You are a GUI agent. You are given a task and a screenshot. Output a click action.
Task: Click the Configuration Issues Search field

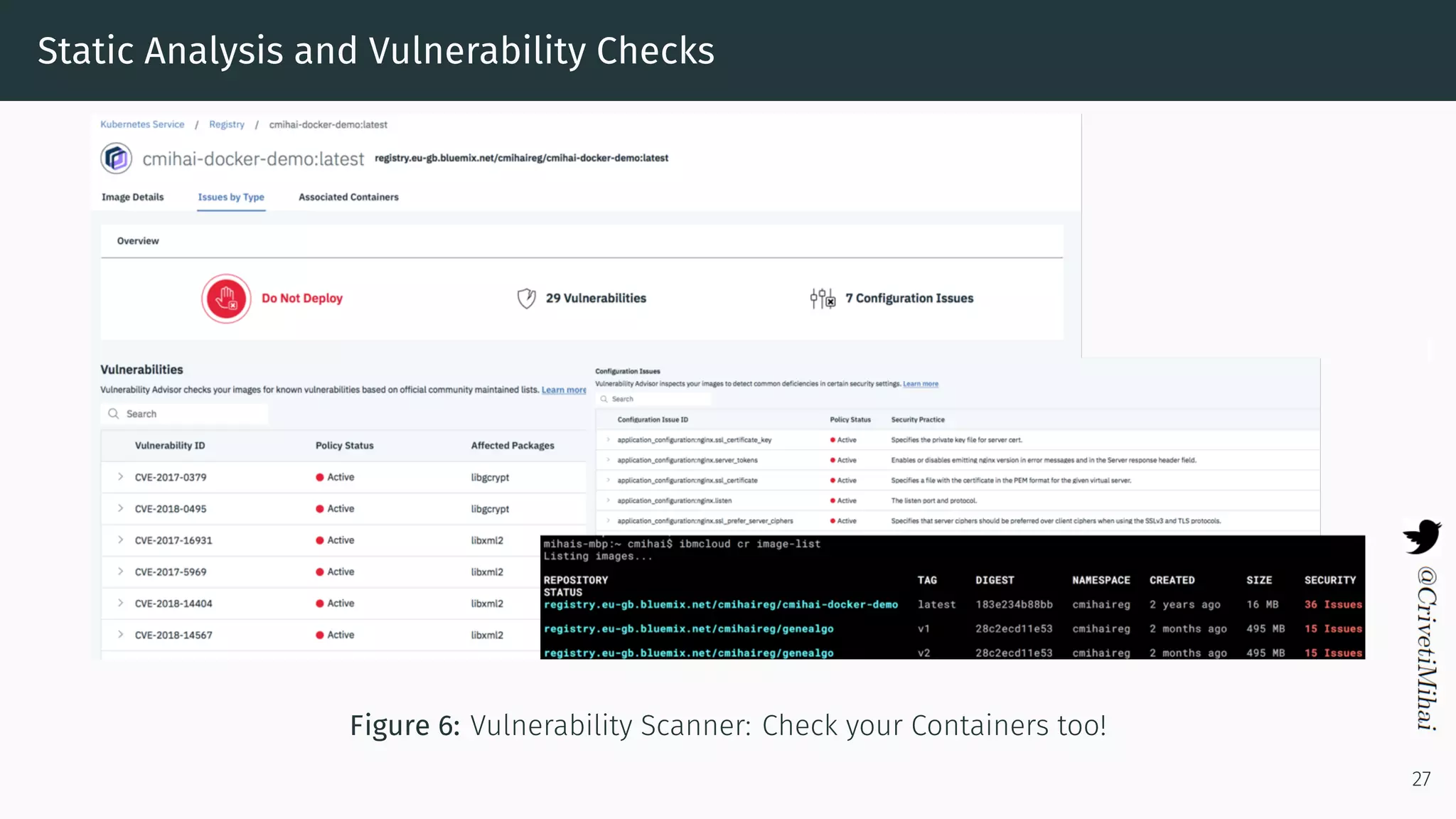[x=654, y=399]
